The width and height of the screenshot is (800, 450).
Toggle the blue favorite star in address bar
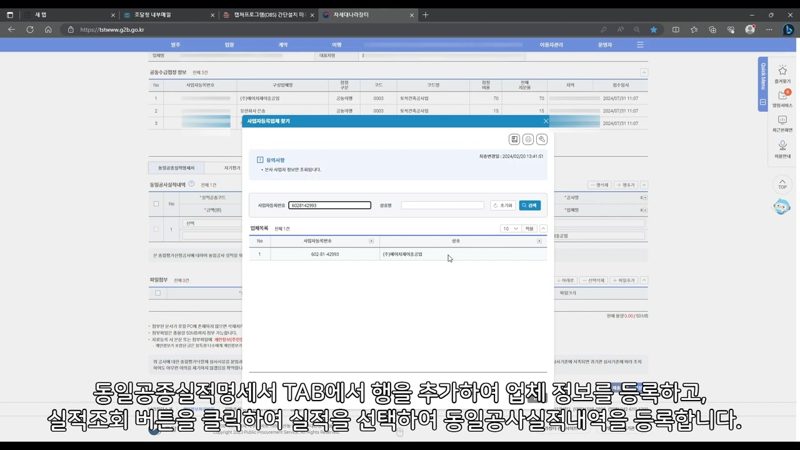(x=654, y=30)
